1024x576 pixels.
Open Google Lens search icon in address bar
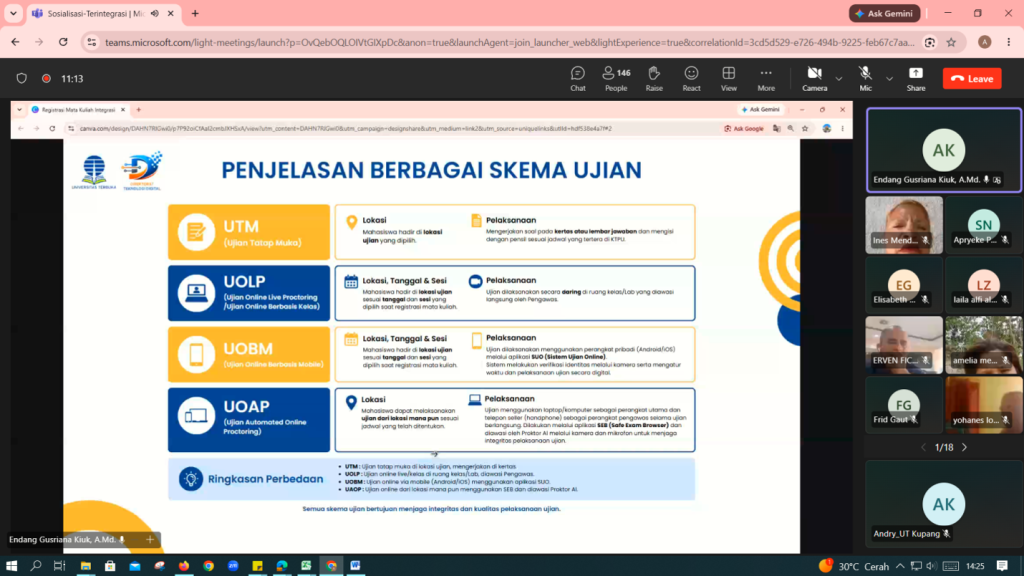(x=929, y=42)
